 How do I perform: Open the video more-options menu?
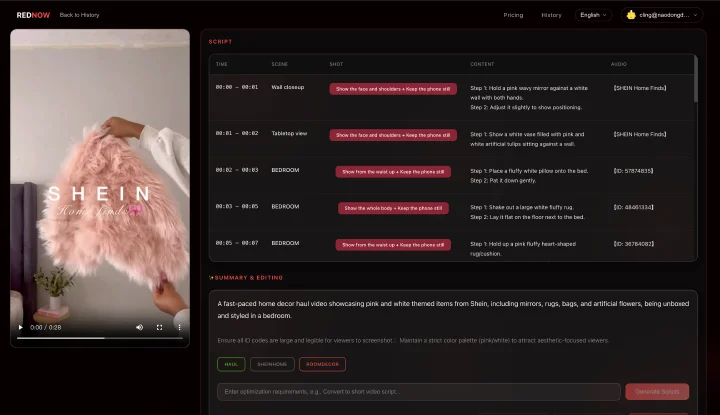coord(179,327)
